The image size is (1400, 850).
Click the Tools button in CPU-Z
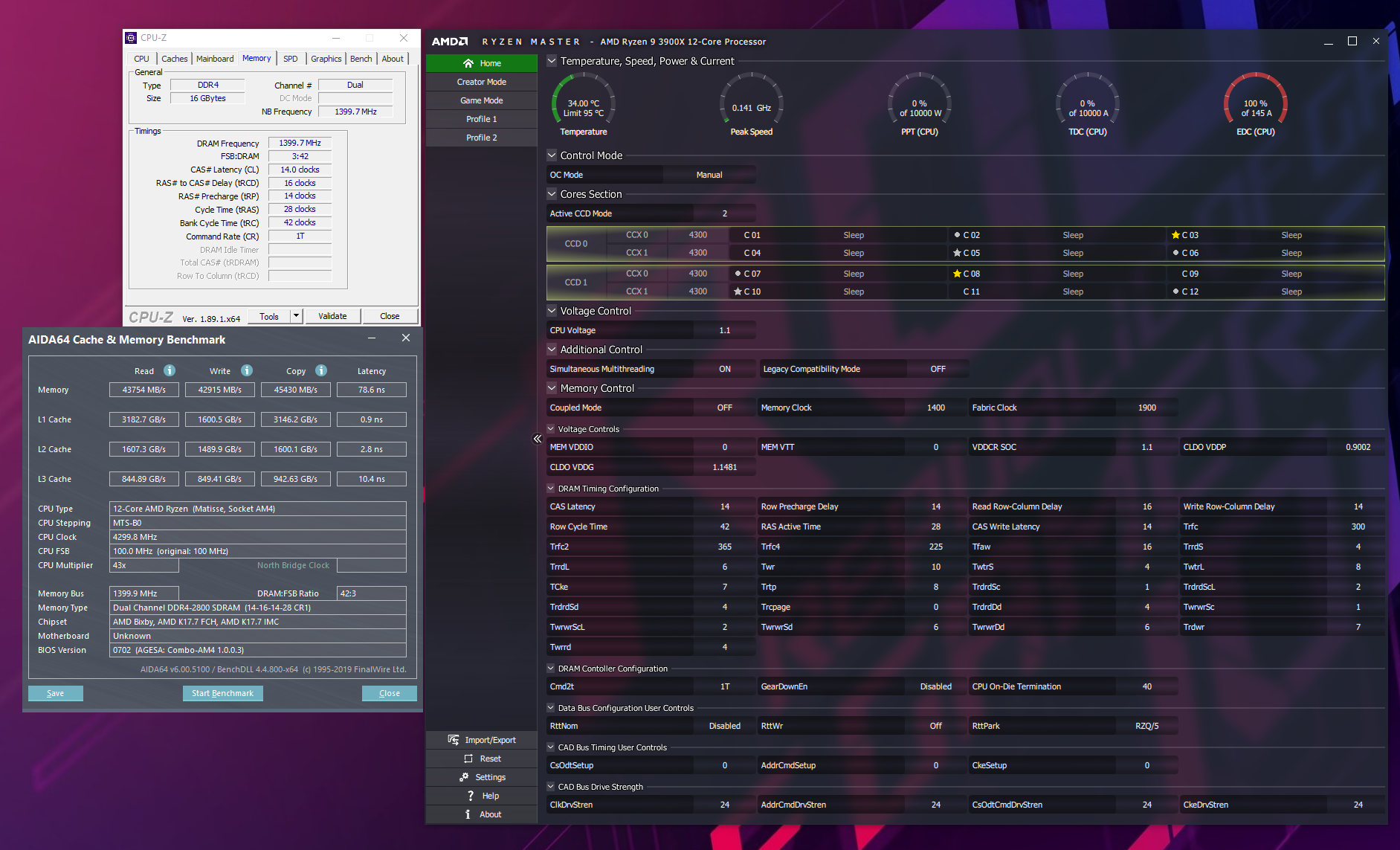(x=269, y=316)
